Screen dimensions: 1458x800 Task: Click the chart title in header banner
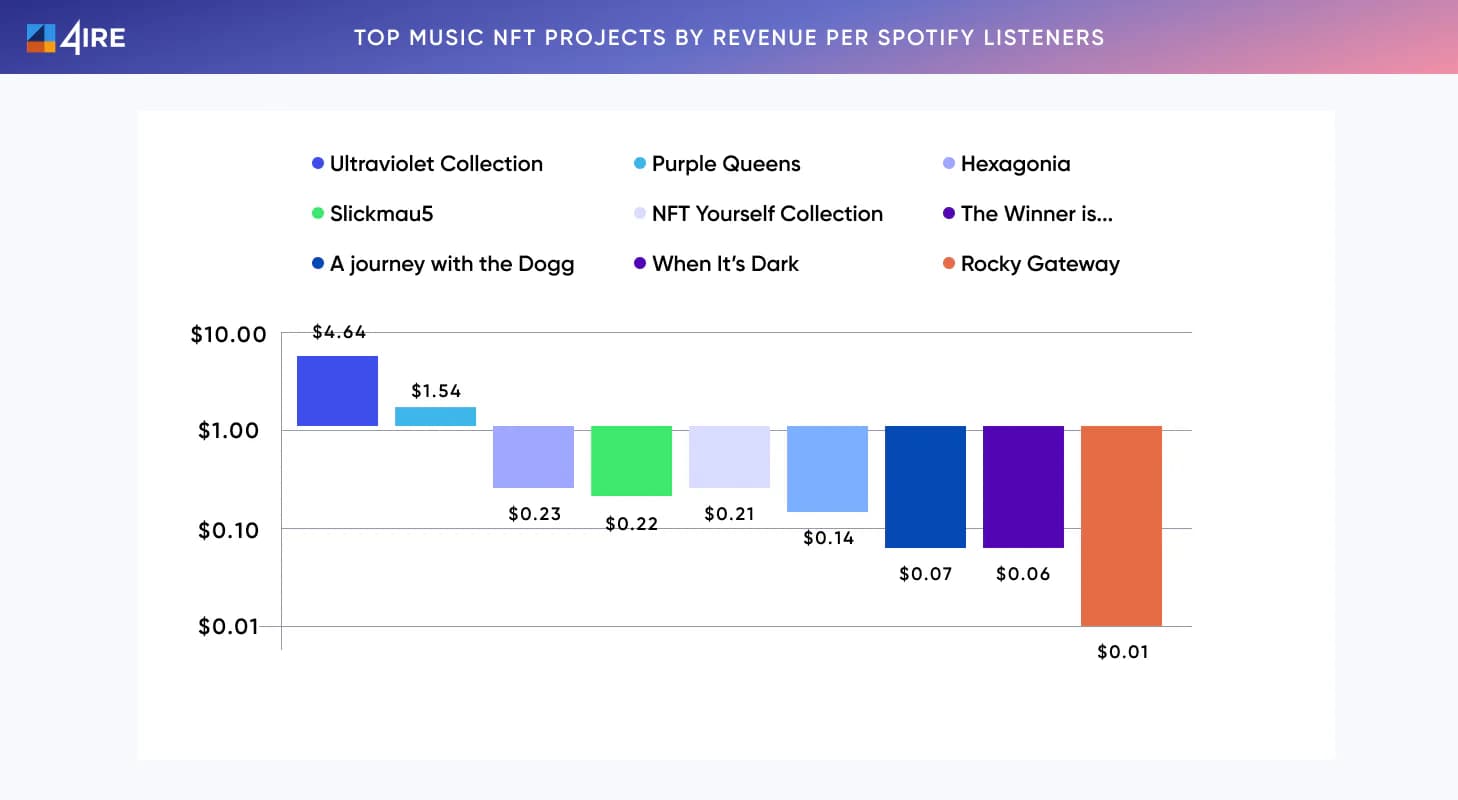729,38
